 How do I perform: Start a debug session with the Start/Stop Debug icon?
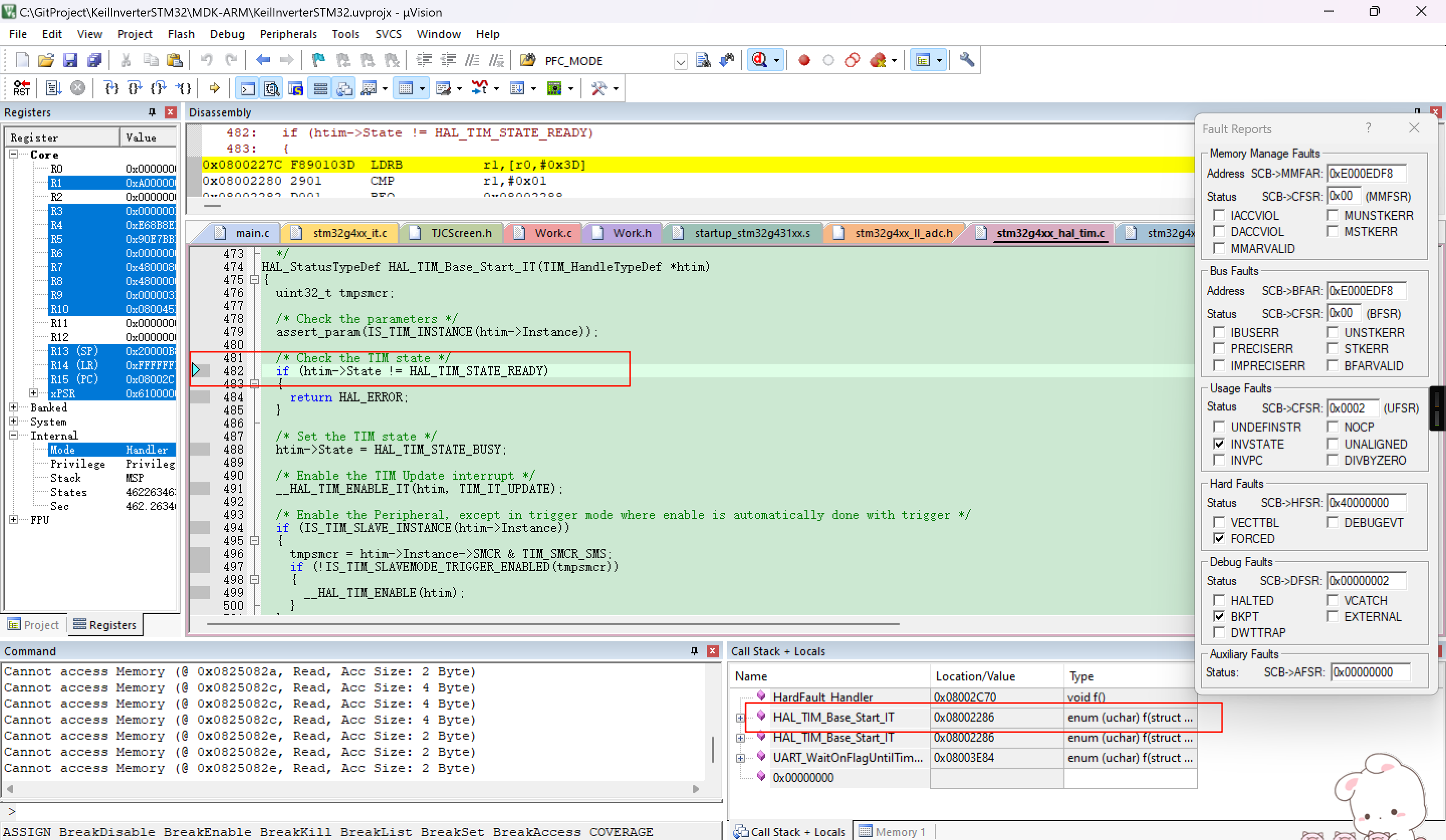coord(759,60)
